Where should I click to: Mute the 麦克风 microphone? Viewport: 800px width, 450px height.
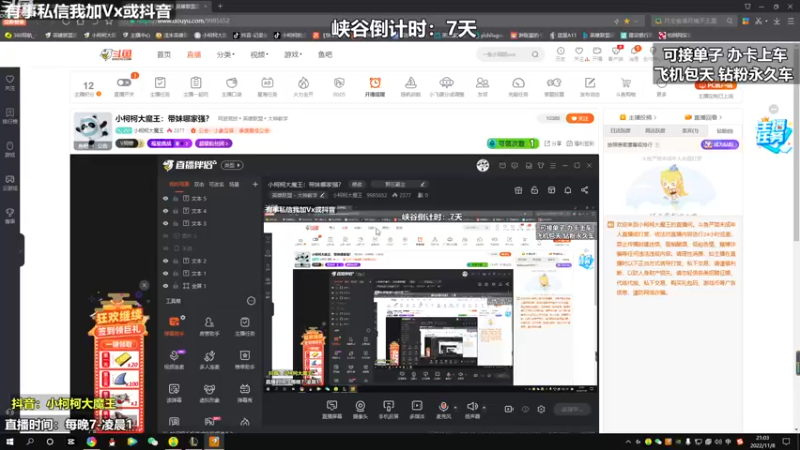443,407
